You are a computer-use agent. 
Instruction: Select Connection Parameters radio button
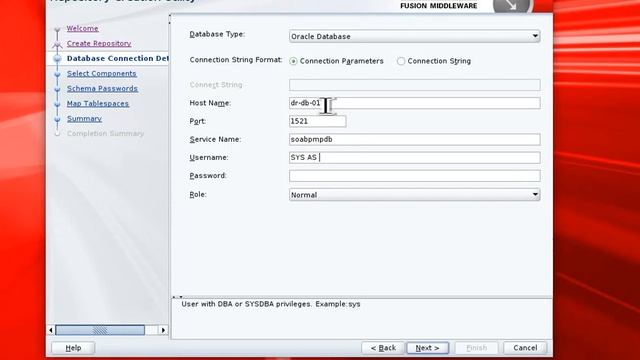[293, 61]
